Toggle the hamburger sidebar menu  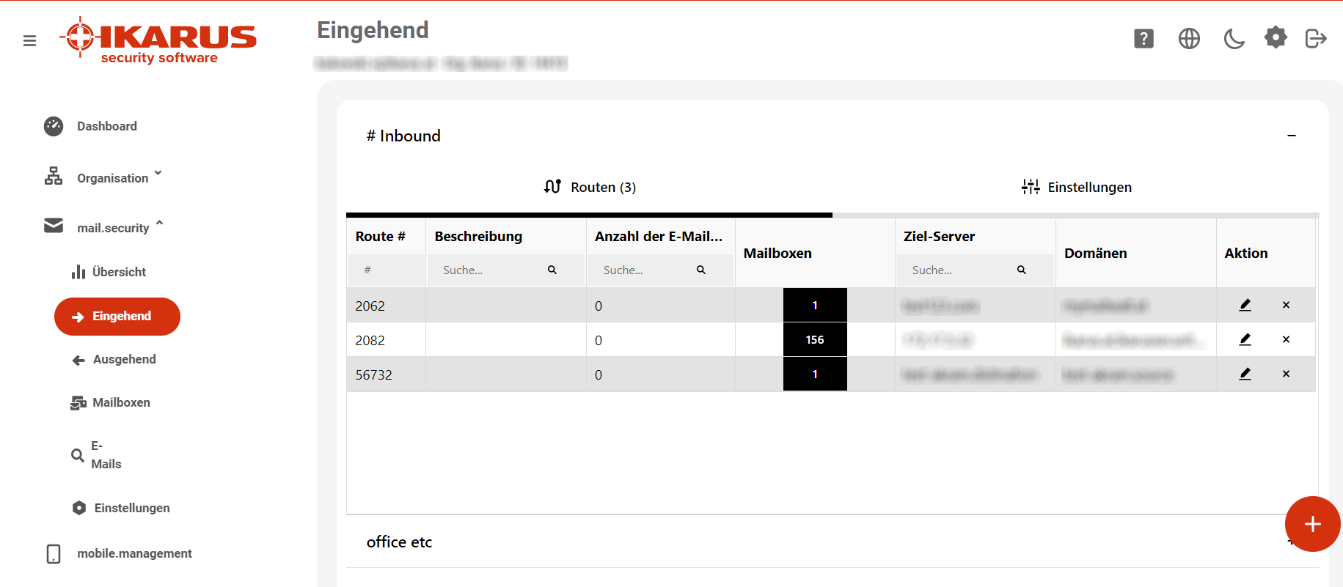click(30, 41)
